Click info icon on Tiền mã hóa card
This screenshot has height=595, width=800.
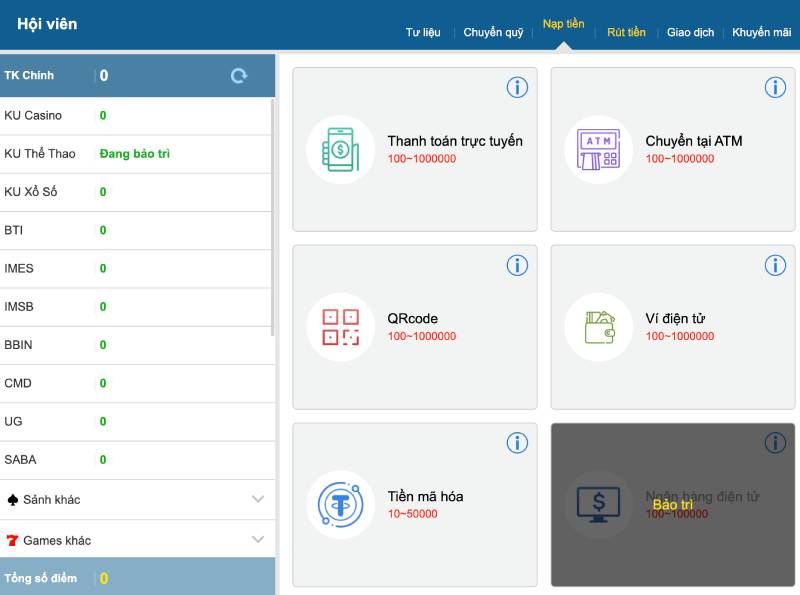517,443
